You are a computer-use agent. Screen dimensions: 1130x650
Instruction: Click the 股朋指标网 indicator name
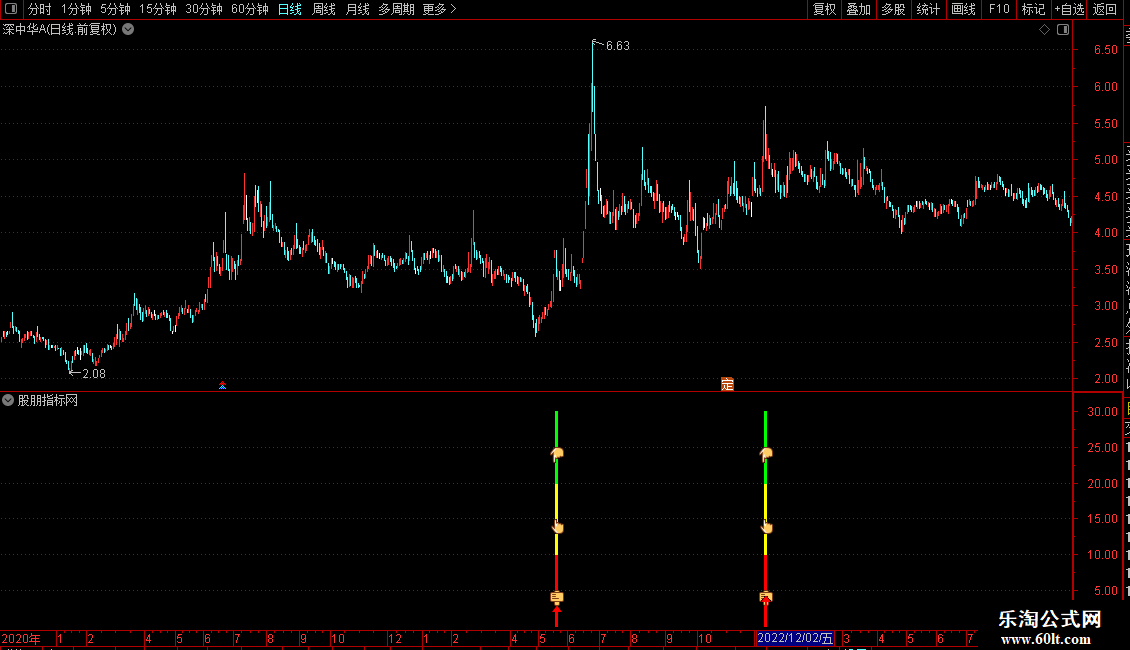click(x=48, y=400)
